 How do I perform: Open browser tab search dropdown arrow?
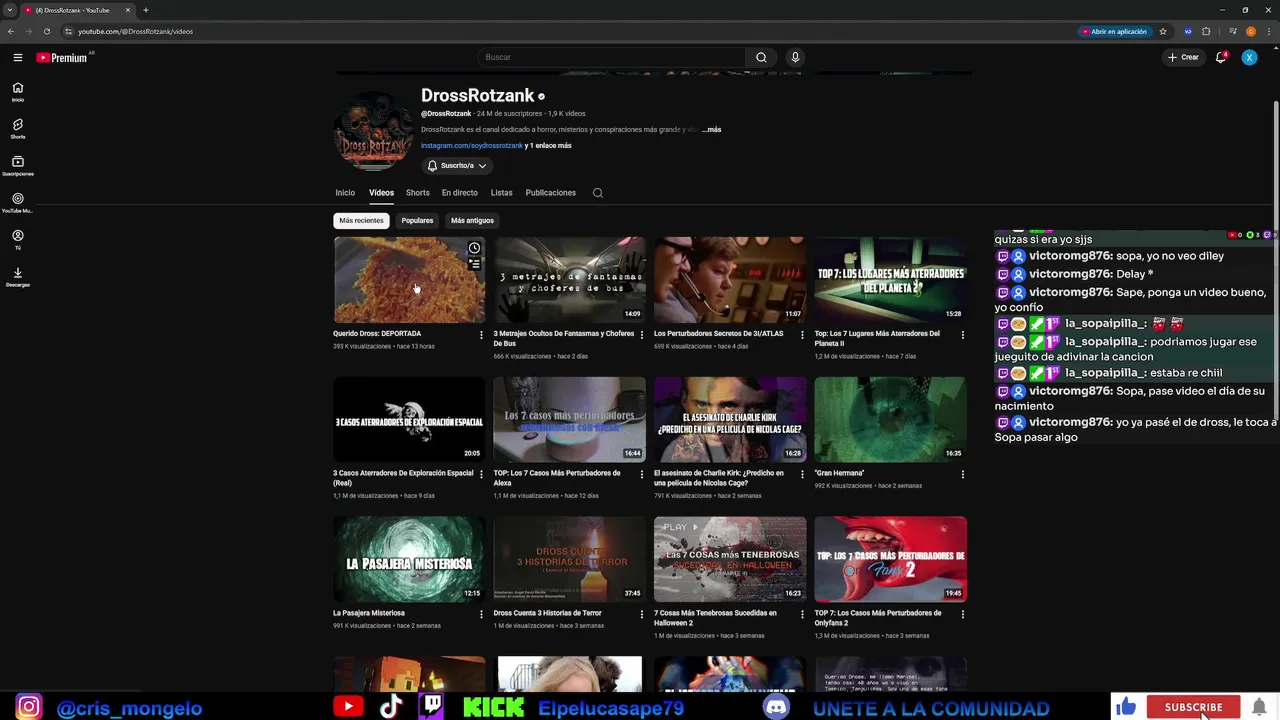10,10
